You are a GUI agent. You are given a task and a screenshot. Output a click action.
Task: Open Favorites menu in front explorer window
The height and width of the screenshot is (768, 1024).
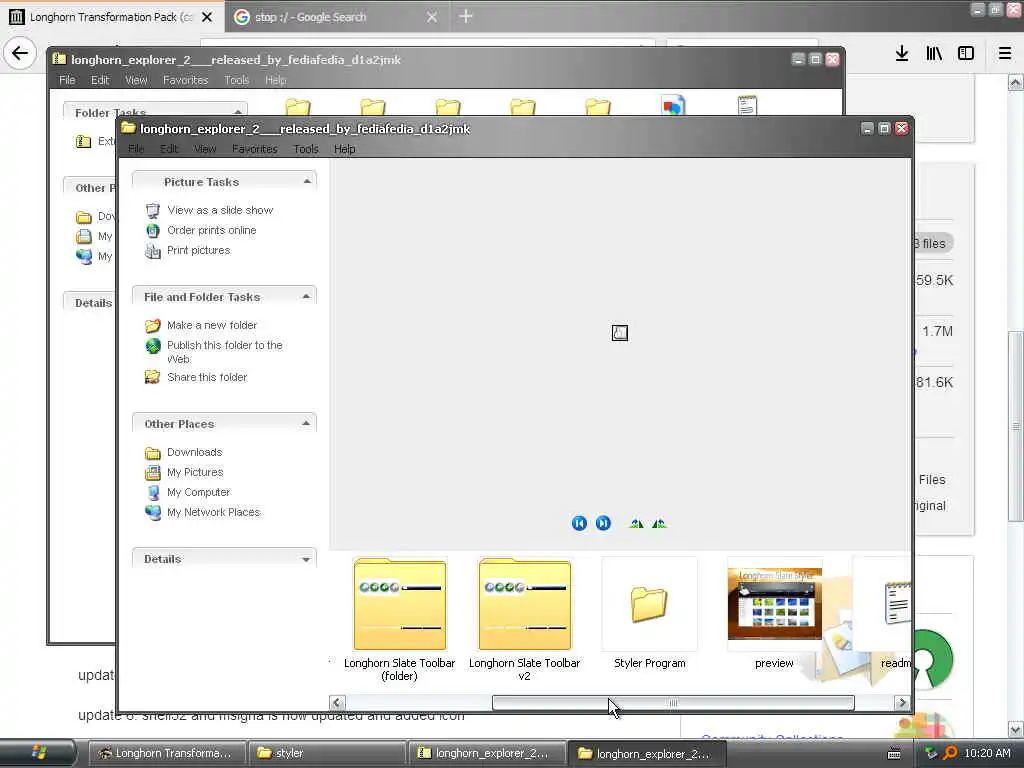pos(255,149)
